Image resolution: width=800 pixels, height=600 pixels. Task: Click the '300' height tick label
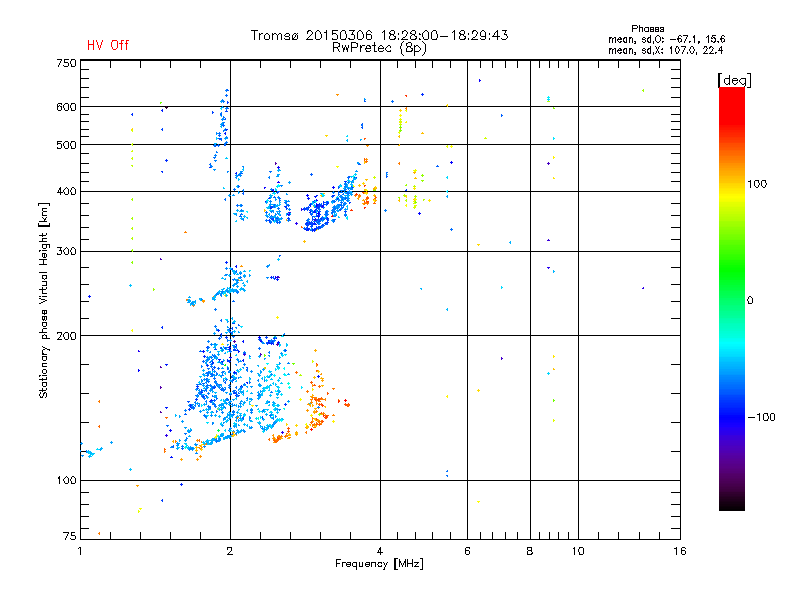(x=67, y=251)
